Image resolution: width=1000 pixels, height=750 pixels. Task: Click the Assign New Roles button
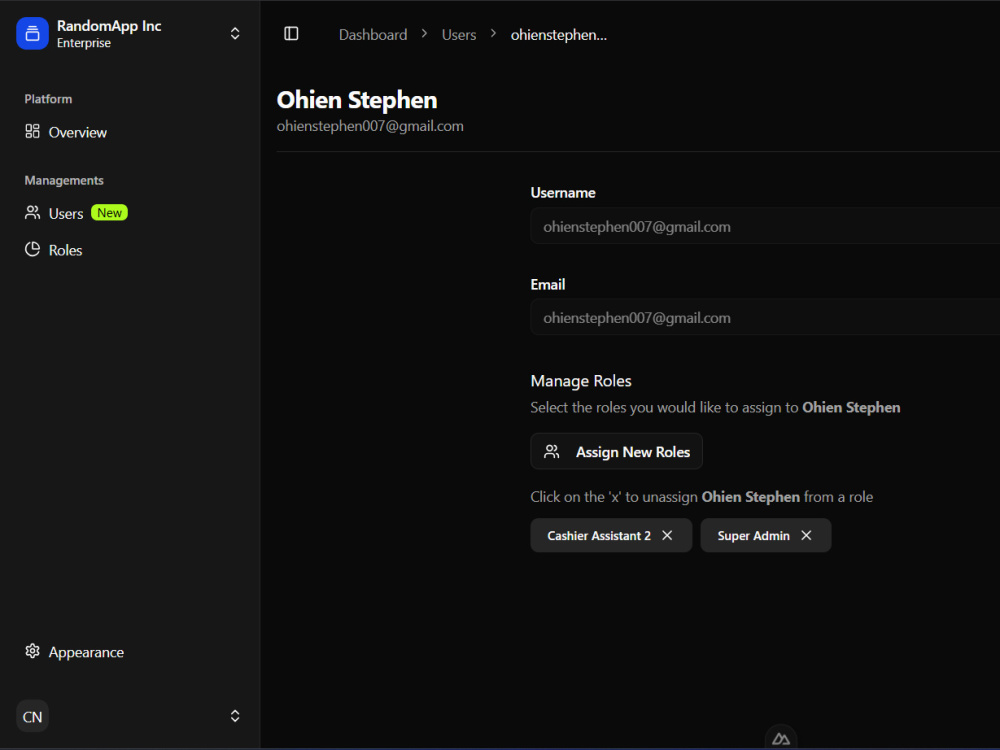[x=617, y=452]
